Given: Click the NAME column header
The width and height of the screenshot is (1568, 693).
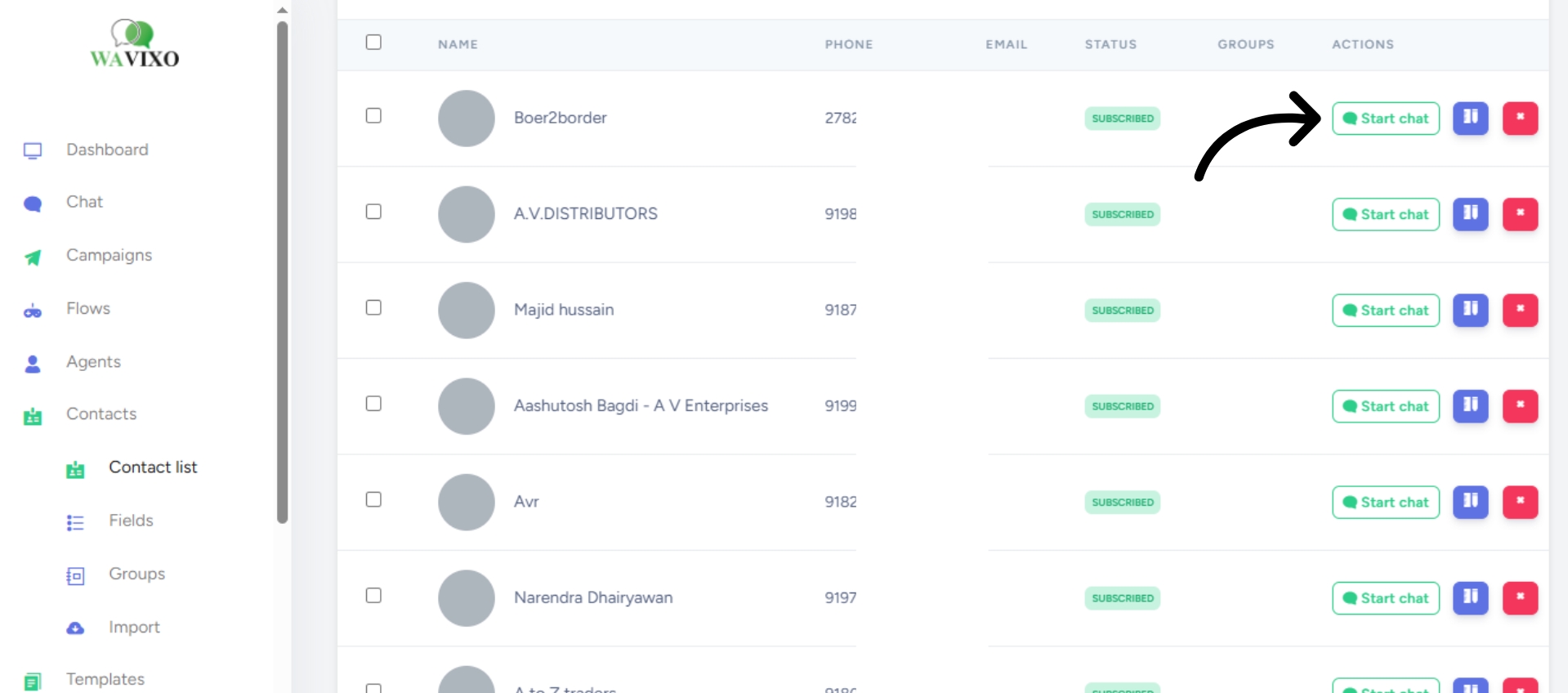Looking at the screenshot, I should click(458, 44).
